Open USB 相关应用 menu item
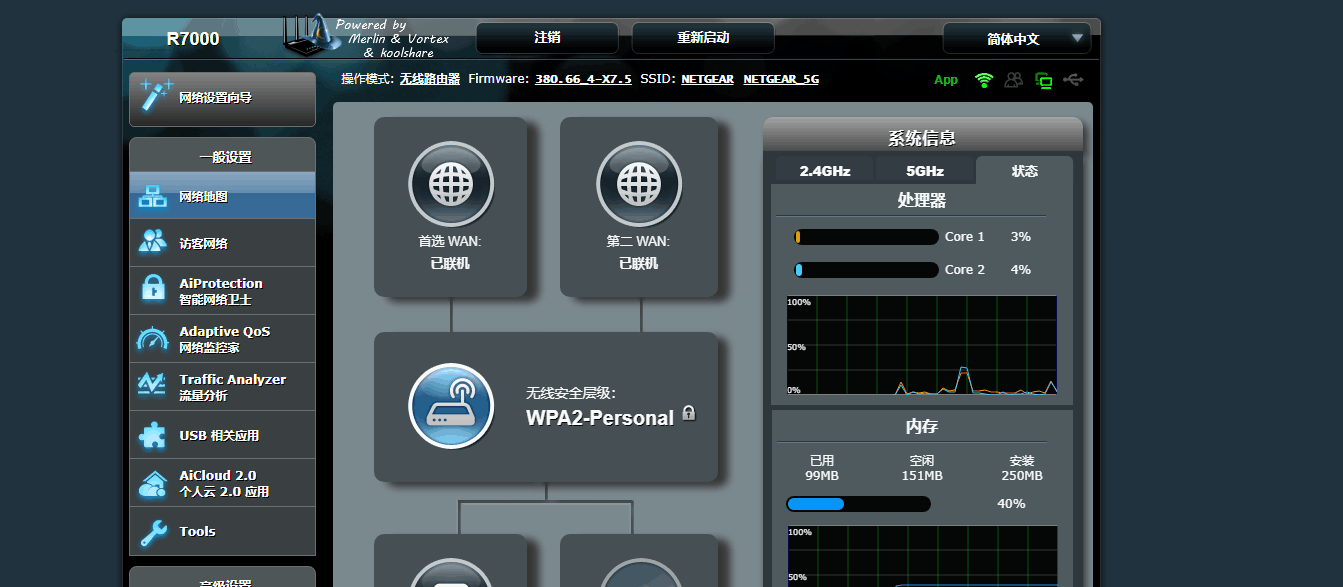The width and height of the screenshot is (1343, 587). coord(222,435)
